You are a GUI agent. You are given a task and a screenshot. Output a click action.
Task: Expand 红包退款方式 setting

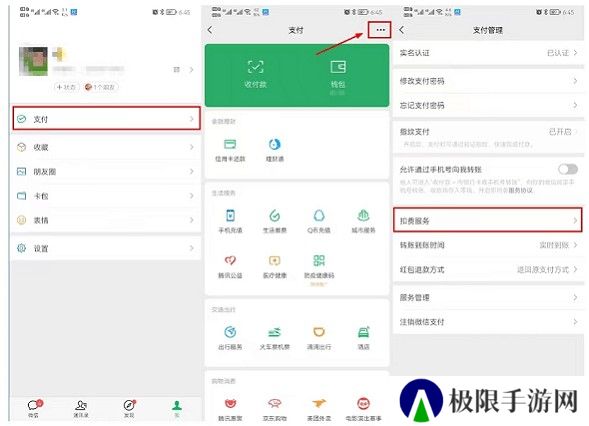pos(488,269)
